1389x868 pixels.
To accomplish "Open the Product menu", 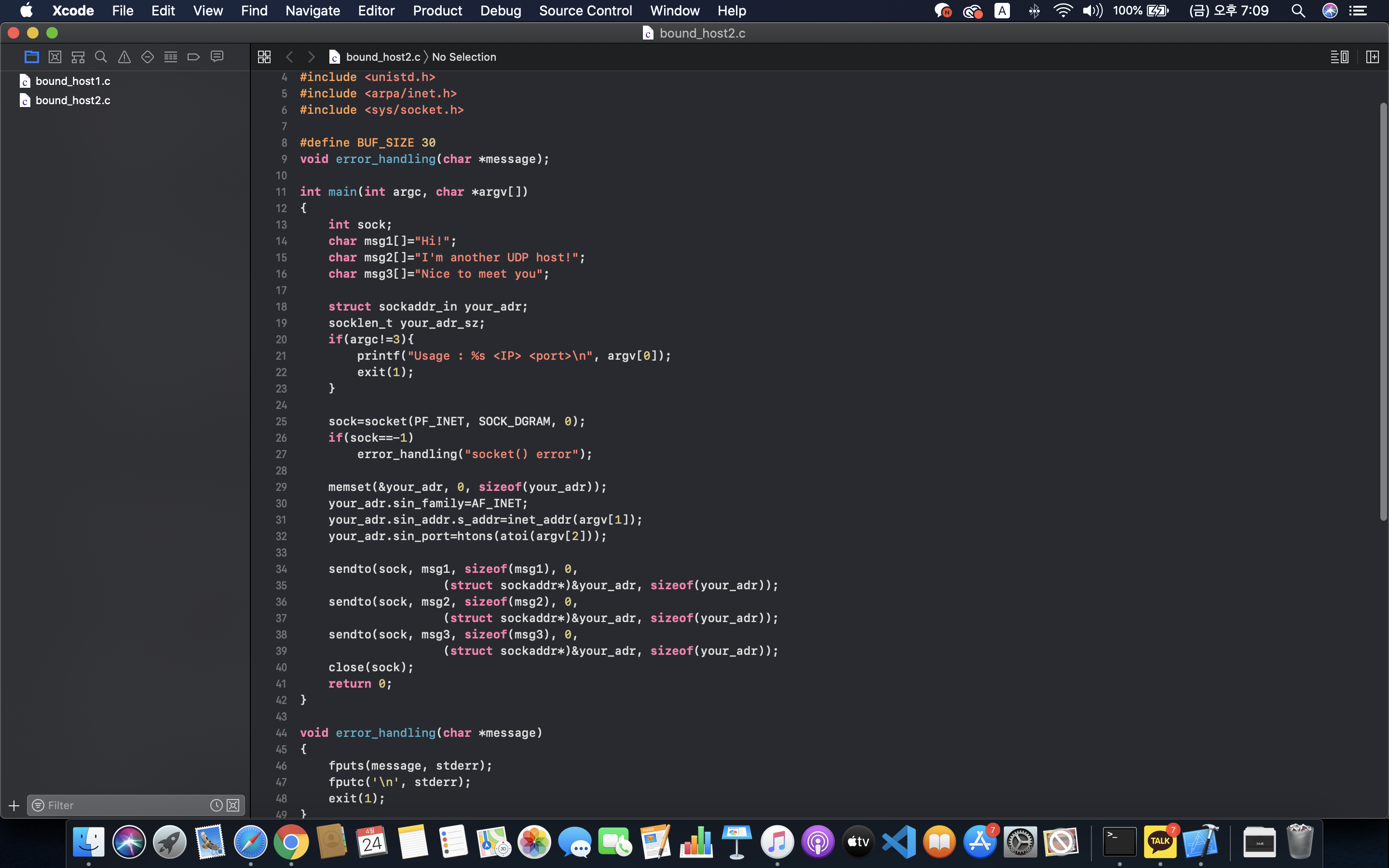I will coord(437,11).
